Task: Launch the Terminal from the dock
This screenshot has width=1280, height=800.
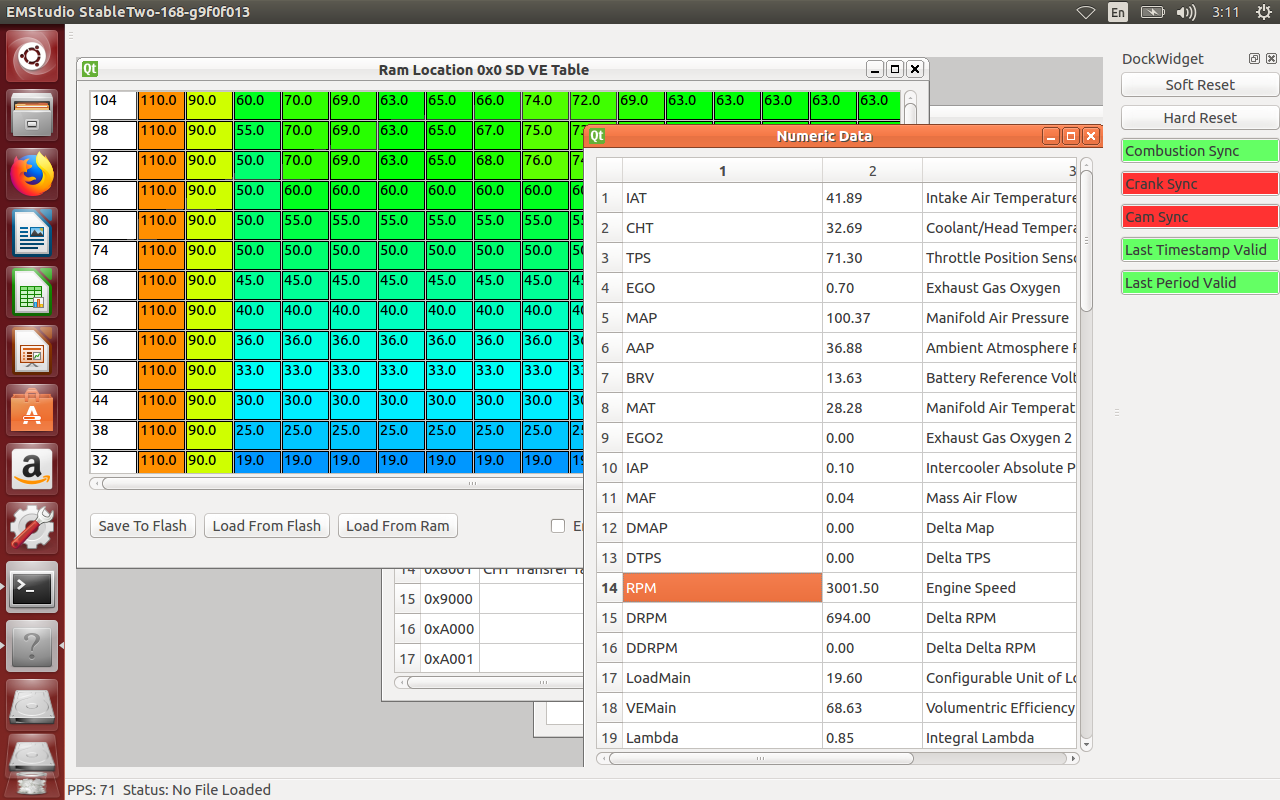Action: pos(32,589)
